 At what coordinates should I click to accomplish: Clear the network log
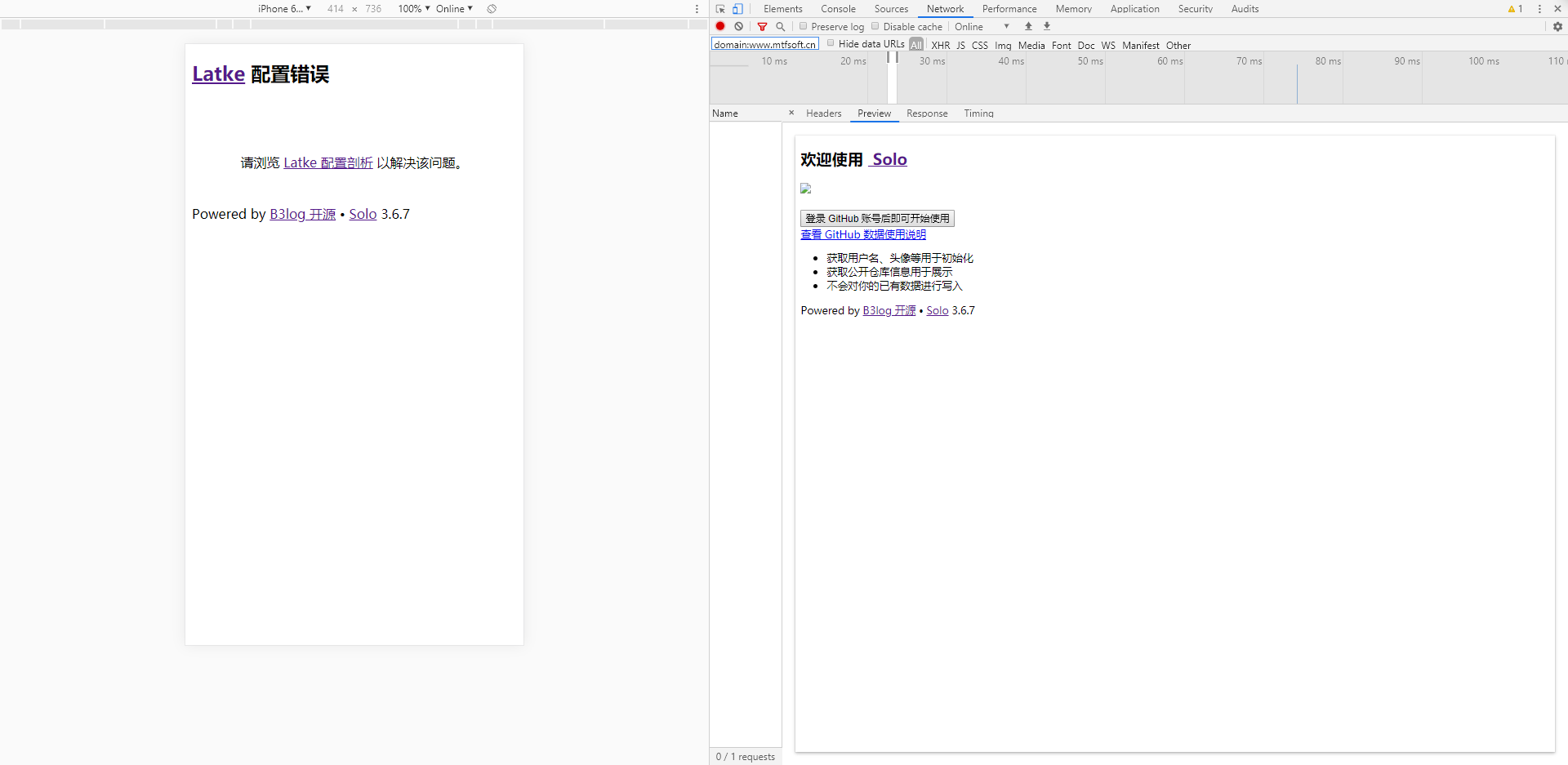click(x=738, y=26)
